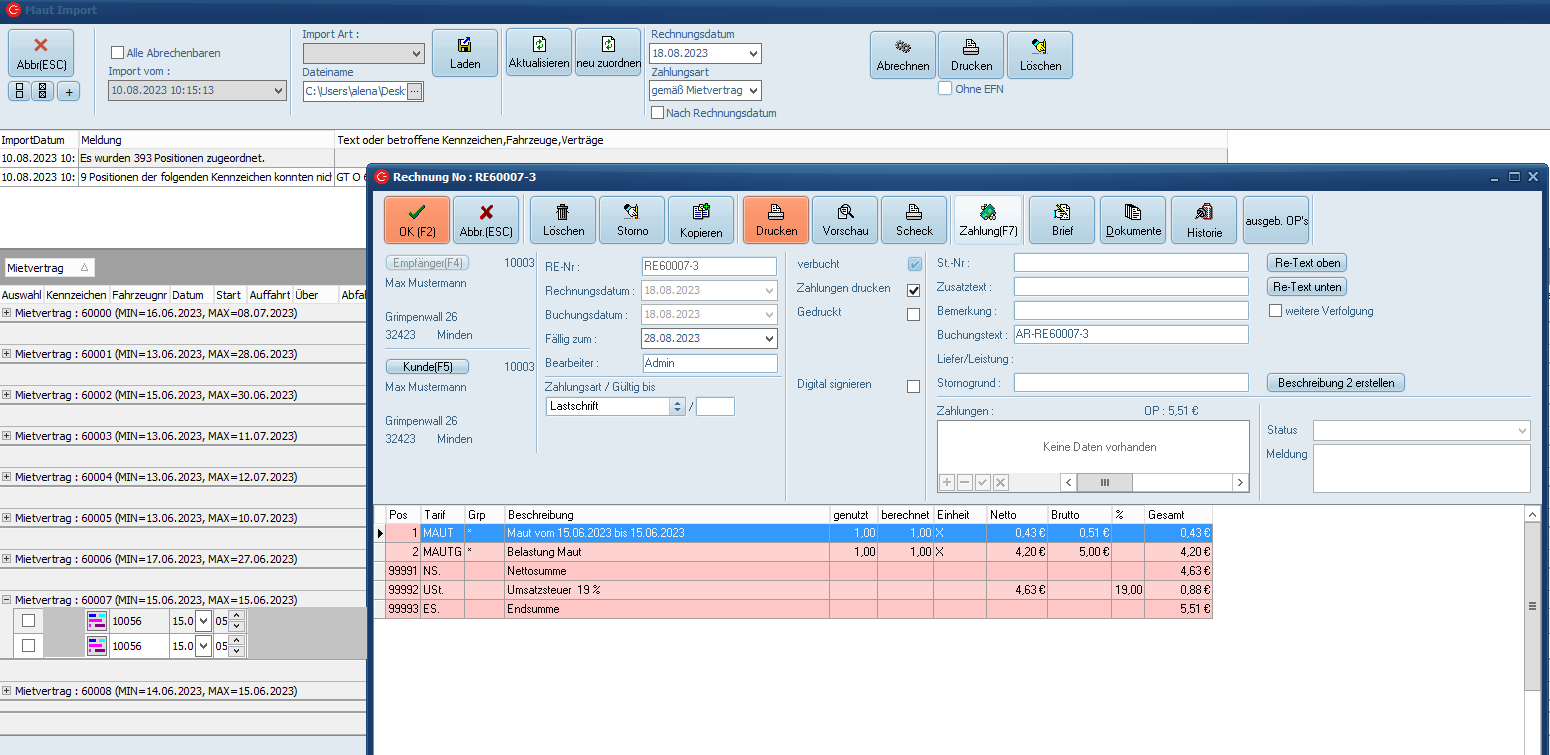
Task: Open the Fällig zum date dropdown
Action: click(768, 339)
